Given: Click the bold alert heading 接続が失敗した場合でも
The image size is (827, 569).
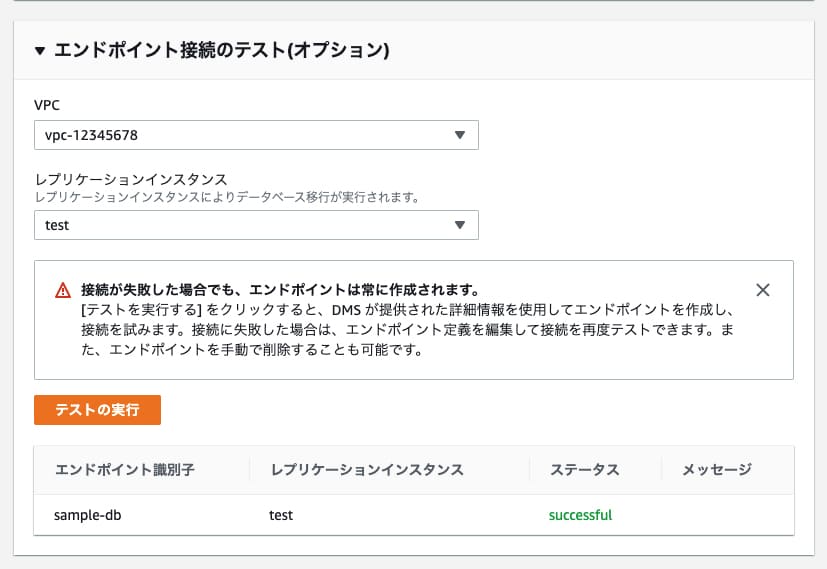Looking at the screenshot, I should coord(280,290).
